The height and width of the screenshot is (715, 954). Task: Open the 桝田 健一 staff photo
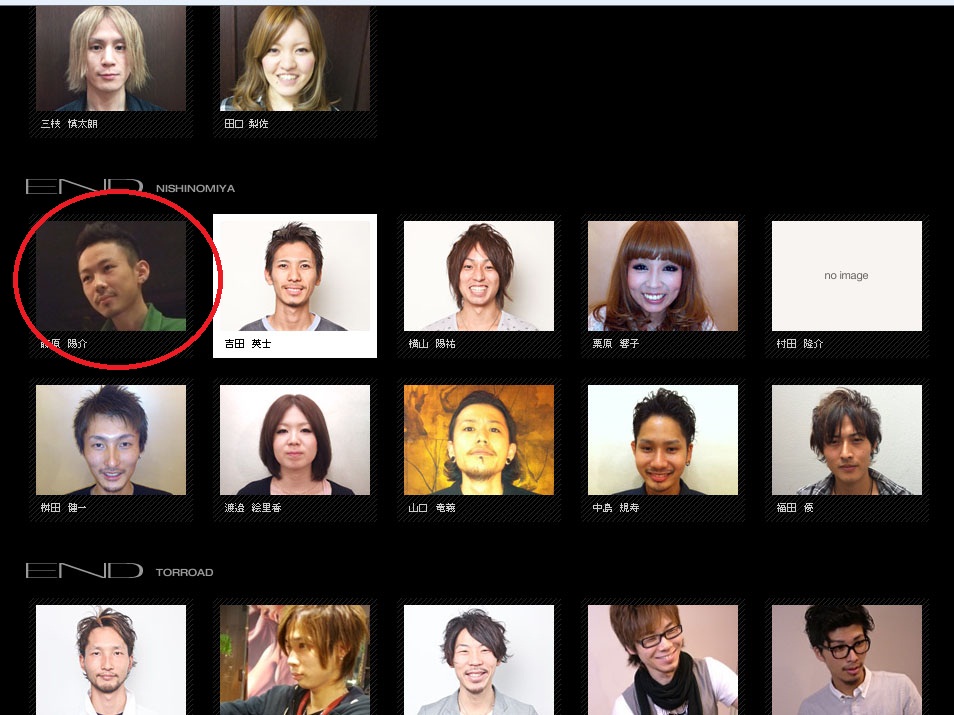pyautogui.click(x=111, y=440)
